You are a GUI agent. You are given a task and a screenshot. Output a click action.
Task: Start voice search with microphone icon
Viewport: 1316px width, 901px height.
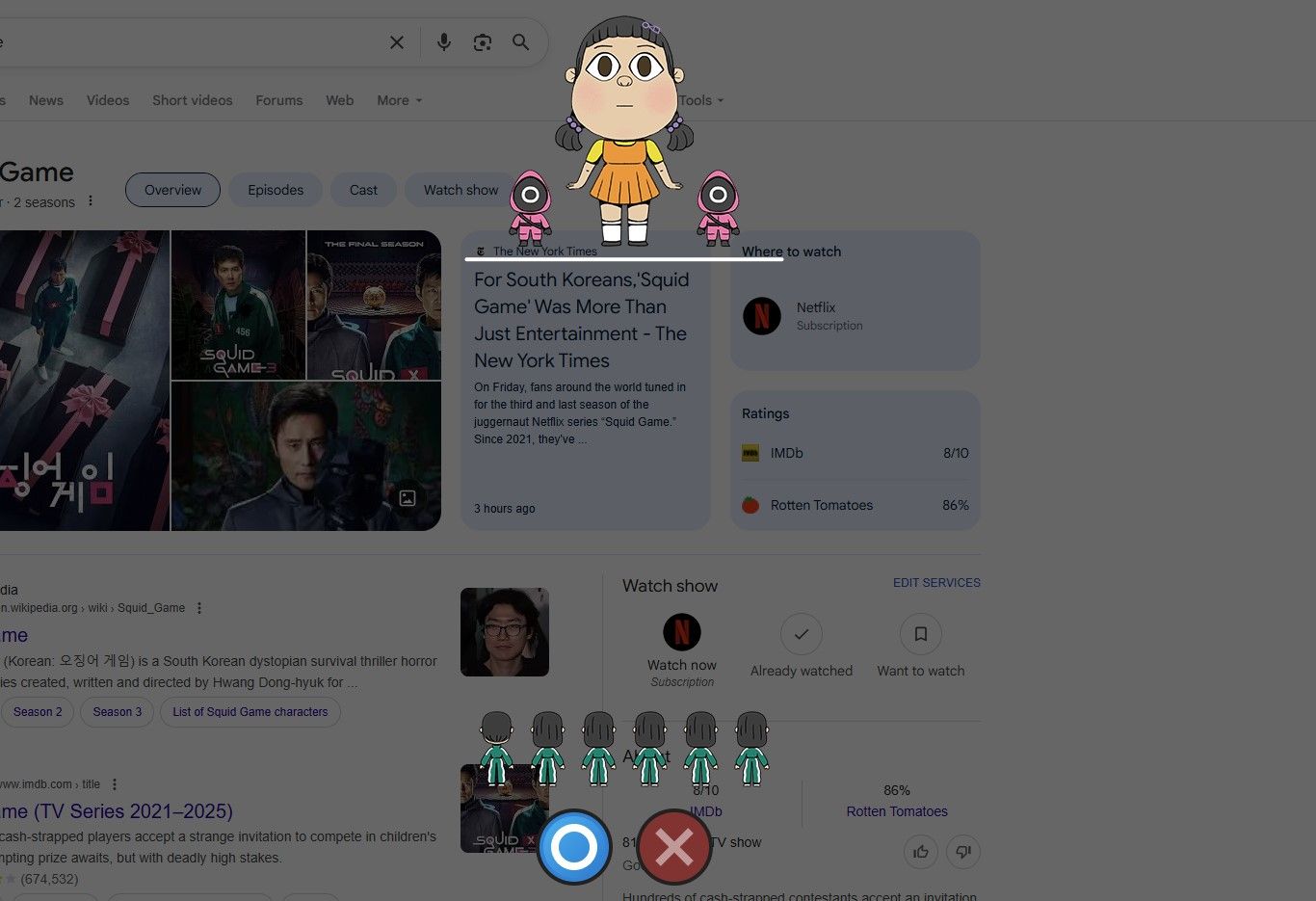click(x=444, y=42)
